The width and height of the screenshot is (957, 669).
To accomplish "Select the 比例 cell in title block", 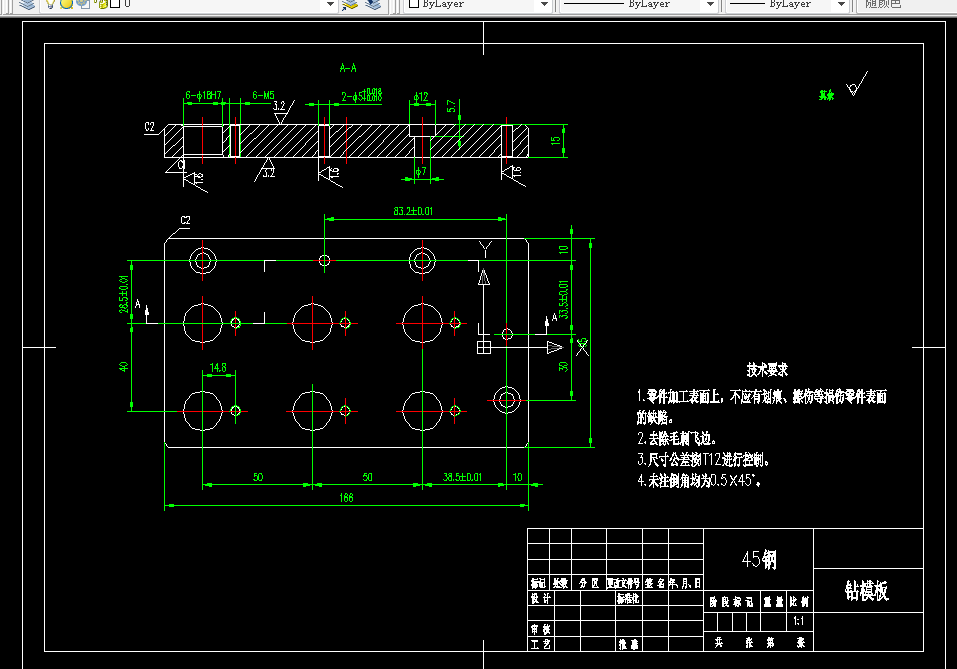I will pos(799,602).
